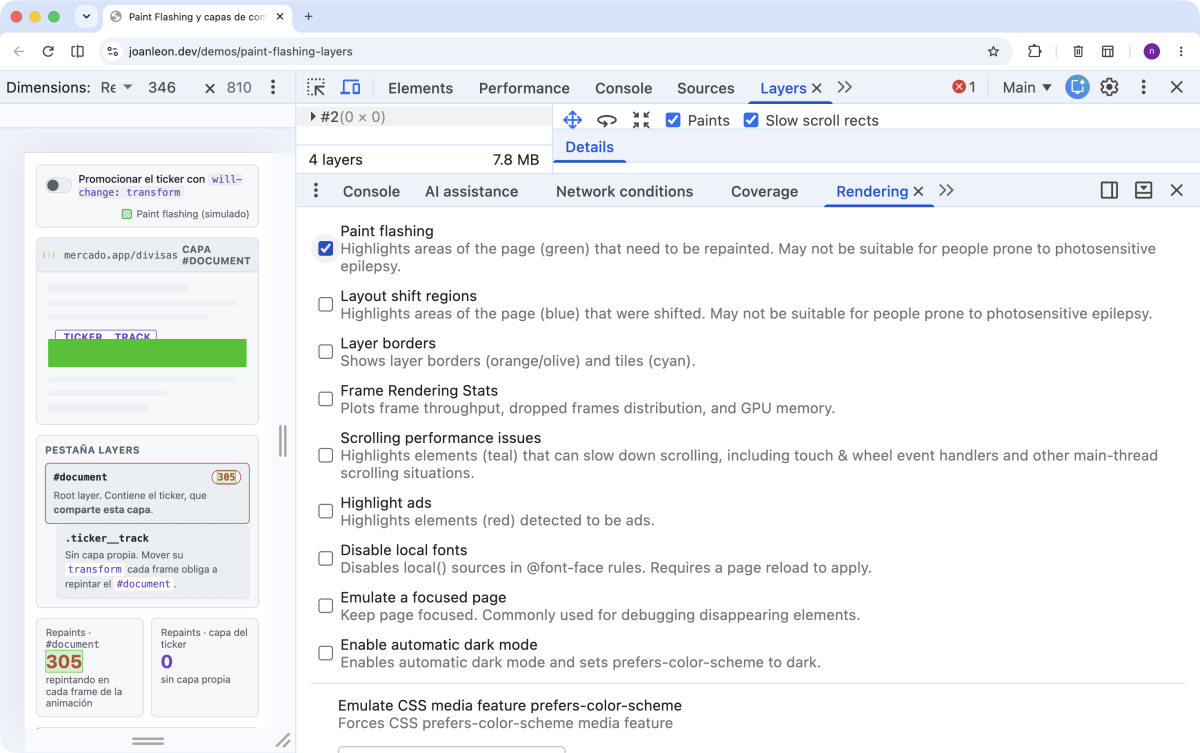Select the rotate mode tool in Layers
This screenshot has width=1200, height=753.
click(607, 120)
